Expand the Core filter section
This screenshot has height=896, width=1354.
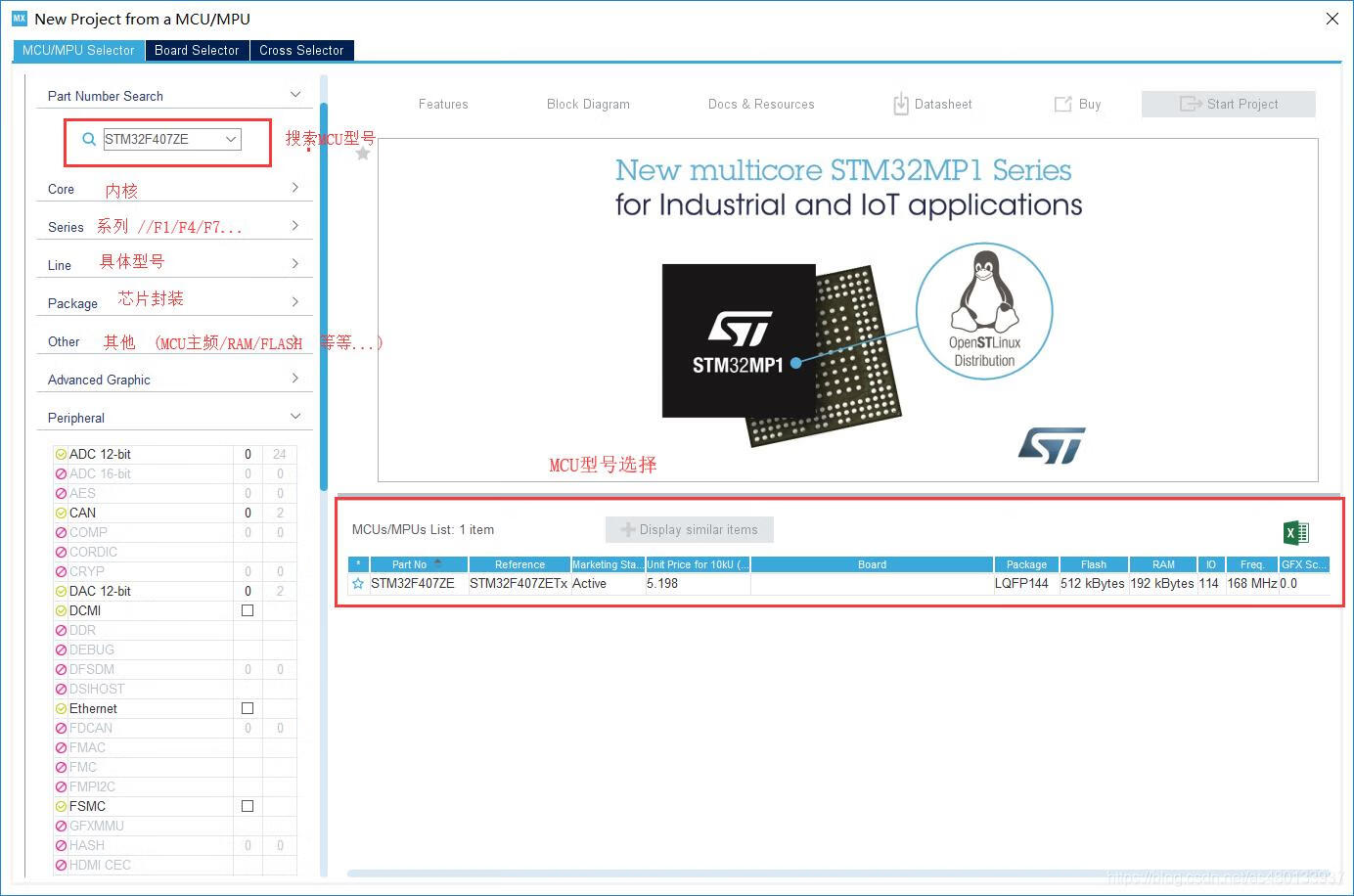coord(294,188)
